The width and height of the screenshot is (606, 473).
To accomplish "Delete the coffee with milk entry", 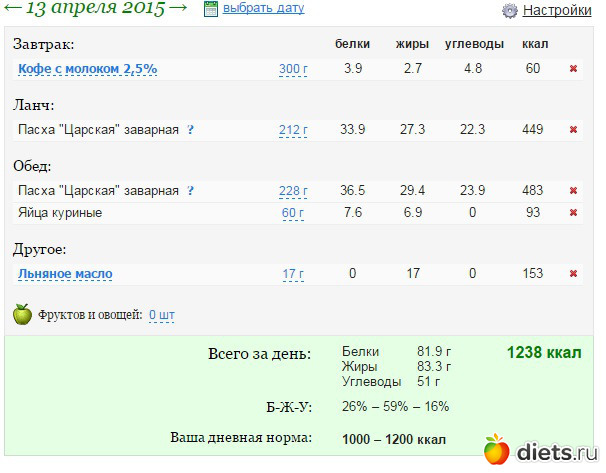I will pos(573,69).
